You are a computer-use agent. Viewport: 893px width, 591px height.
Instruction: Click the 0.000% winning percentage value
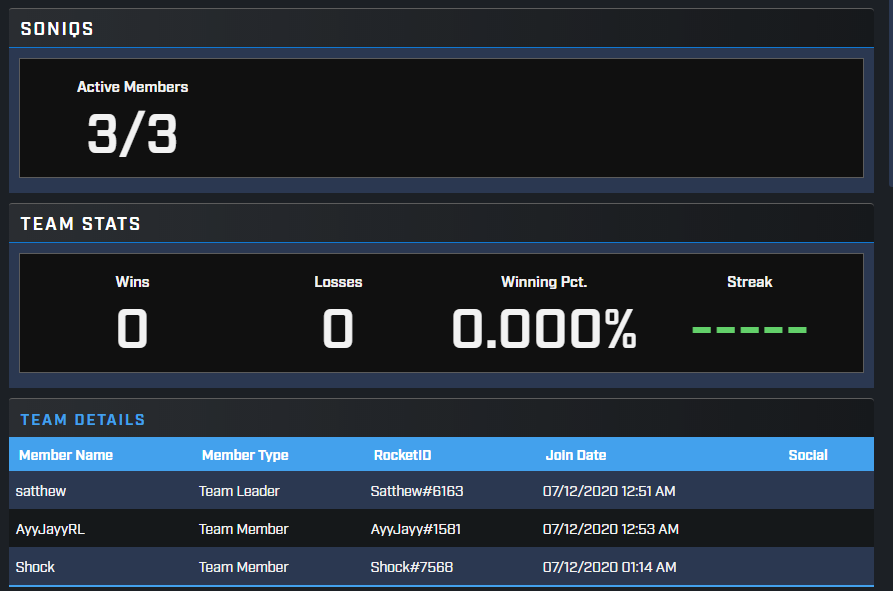click(x=544, y=329)
